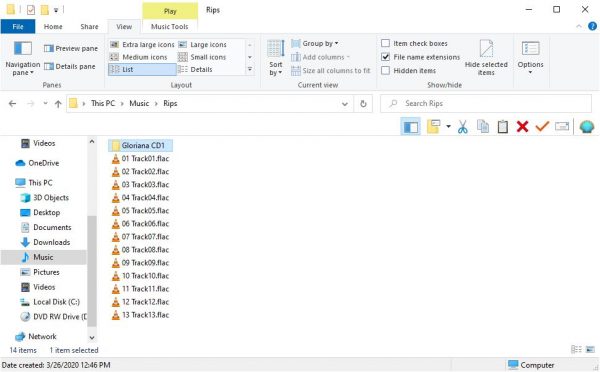Enable Hidden items checkbox
600x372 pixels.
point(386,71)
